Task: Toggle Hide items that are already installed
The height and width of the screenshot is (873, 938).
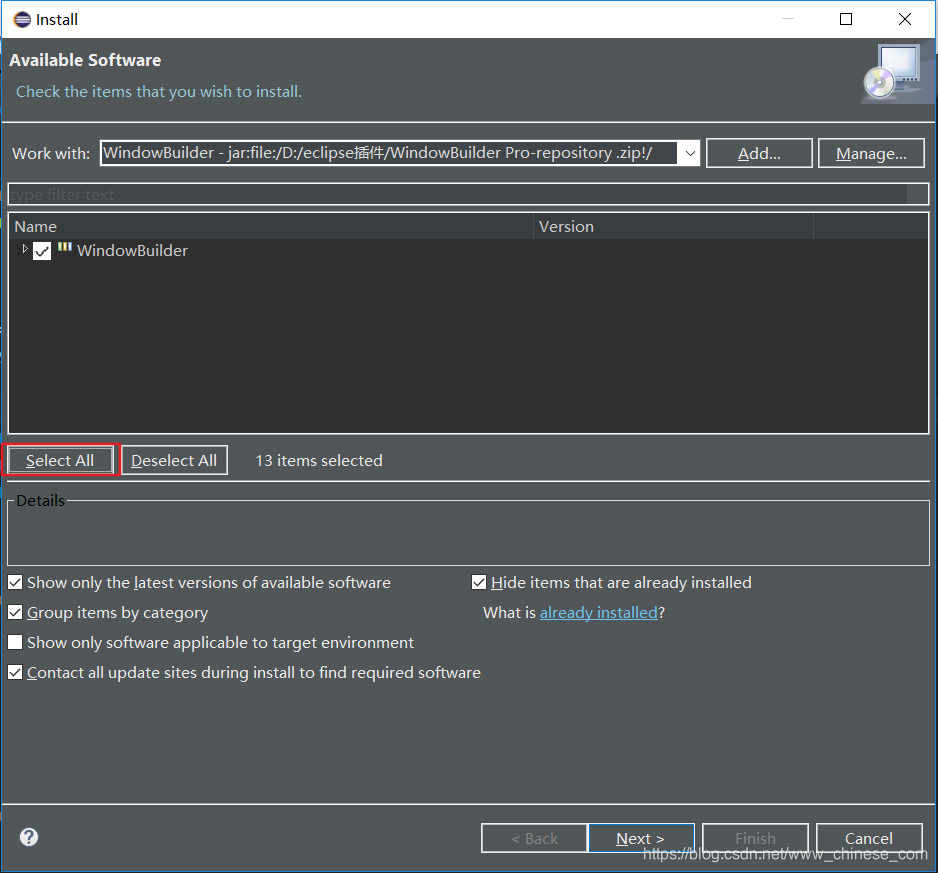Action: pos(479,582)
